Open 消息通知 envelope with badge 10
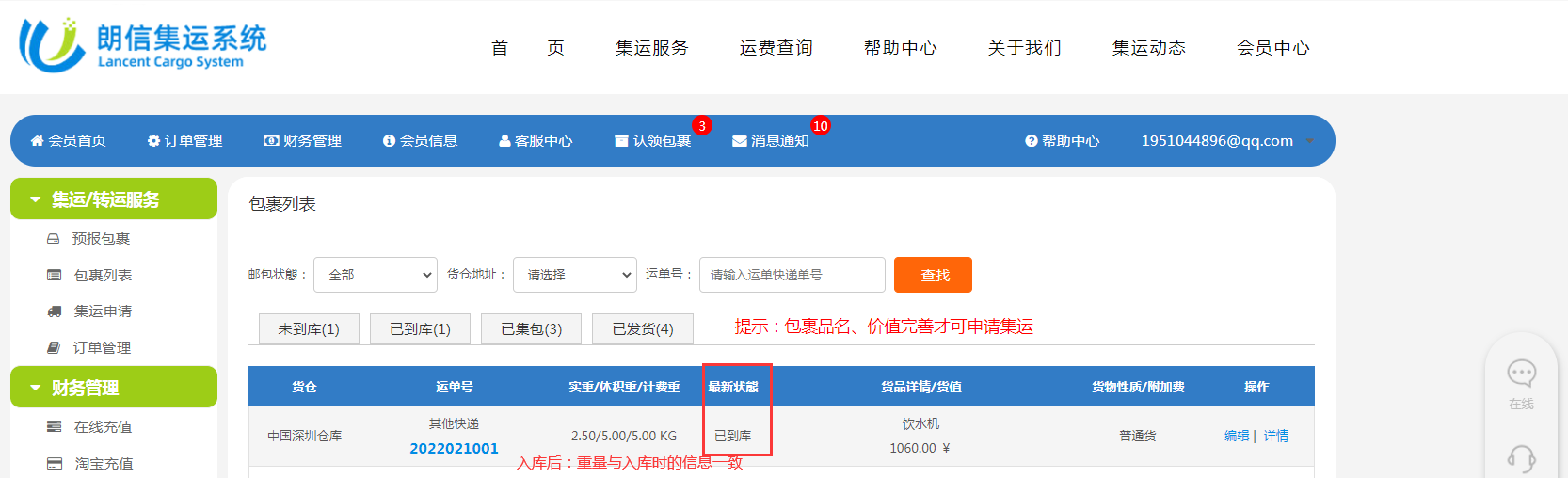This screenshot has height=478, width=1568. (x=771, y=141)
